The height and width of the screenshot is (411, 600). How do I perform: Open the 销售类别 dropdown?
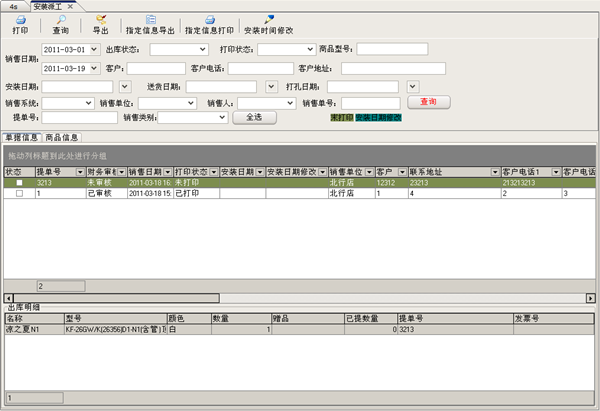coord(220,118)
